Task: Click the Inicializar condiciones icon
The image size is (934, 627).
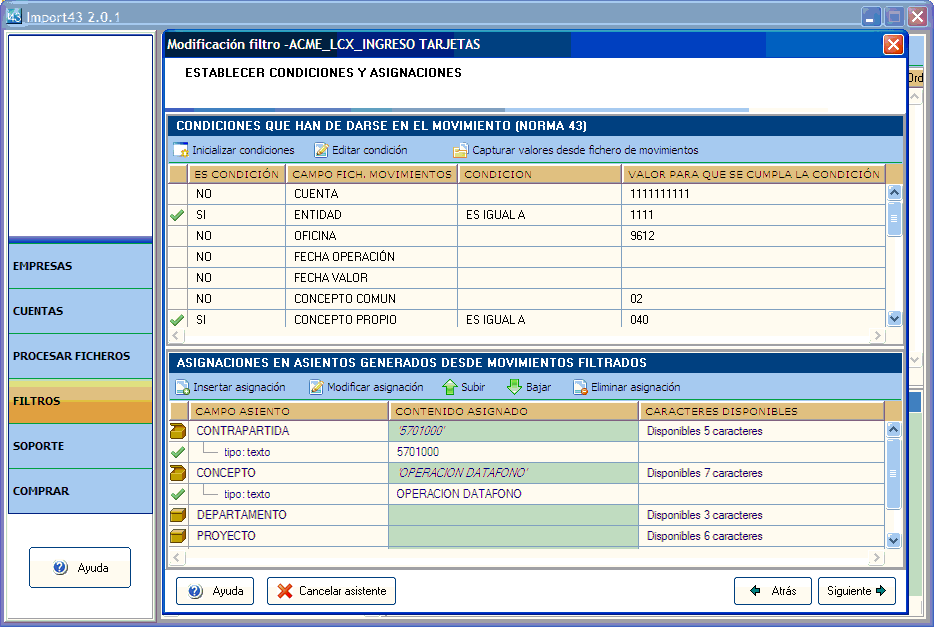Action: [x=181, y=150]
